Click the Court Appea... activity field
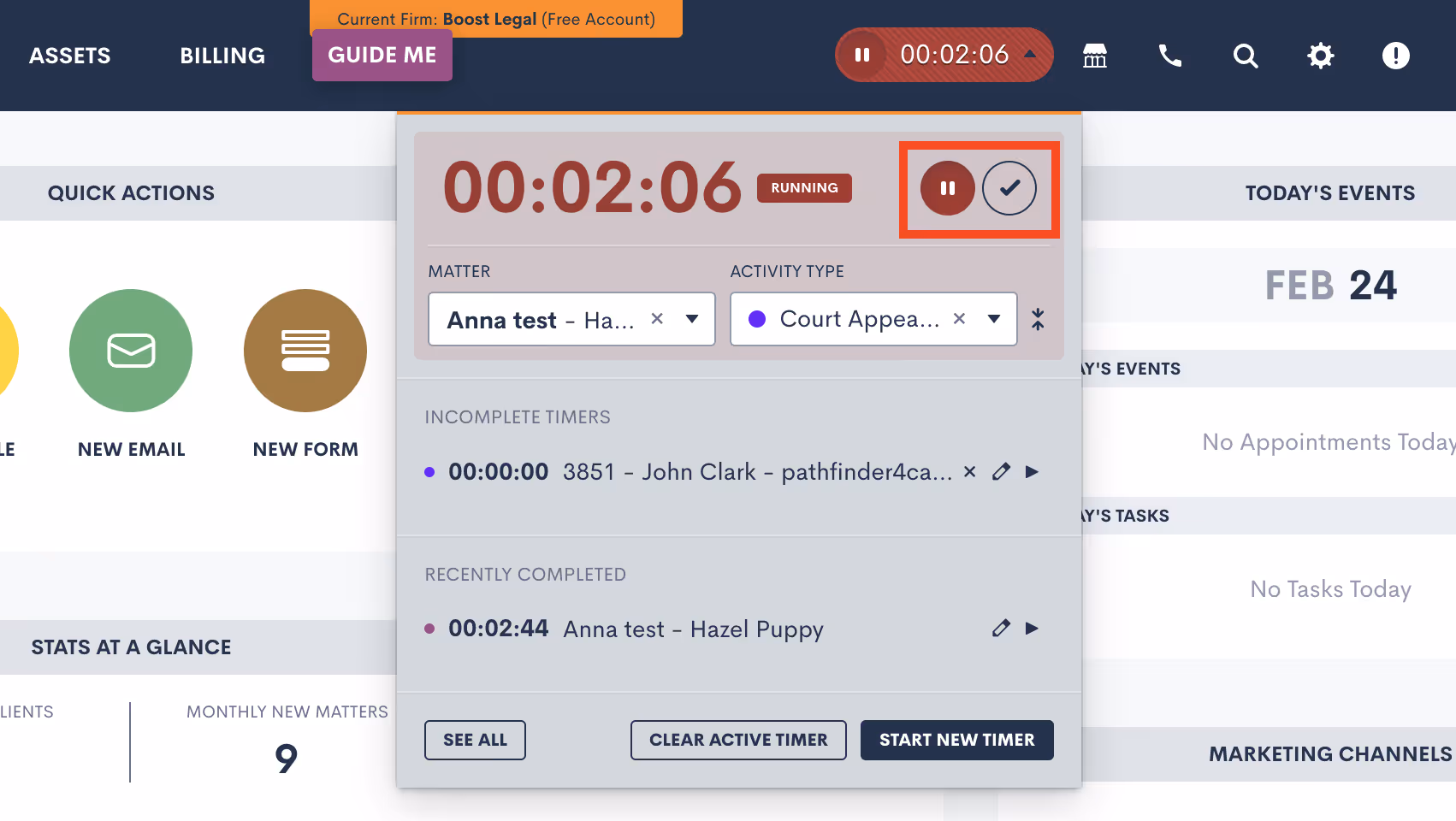The image size is (1456, 821). click(x=873, y=319)
